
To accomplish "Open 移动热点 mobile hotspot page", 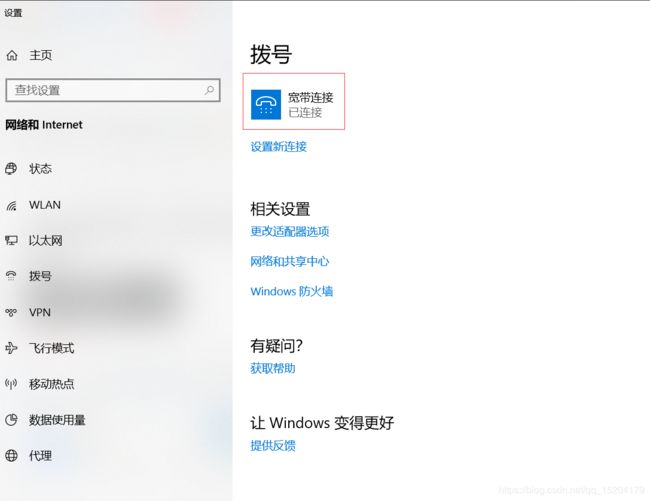I will 51,384.
